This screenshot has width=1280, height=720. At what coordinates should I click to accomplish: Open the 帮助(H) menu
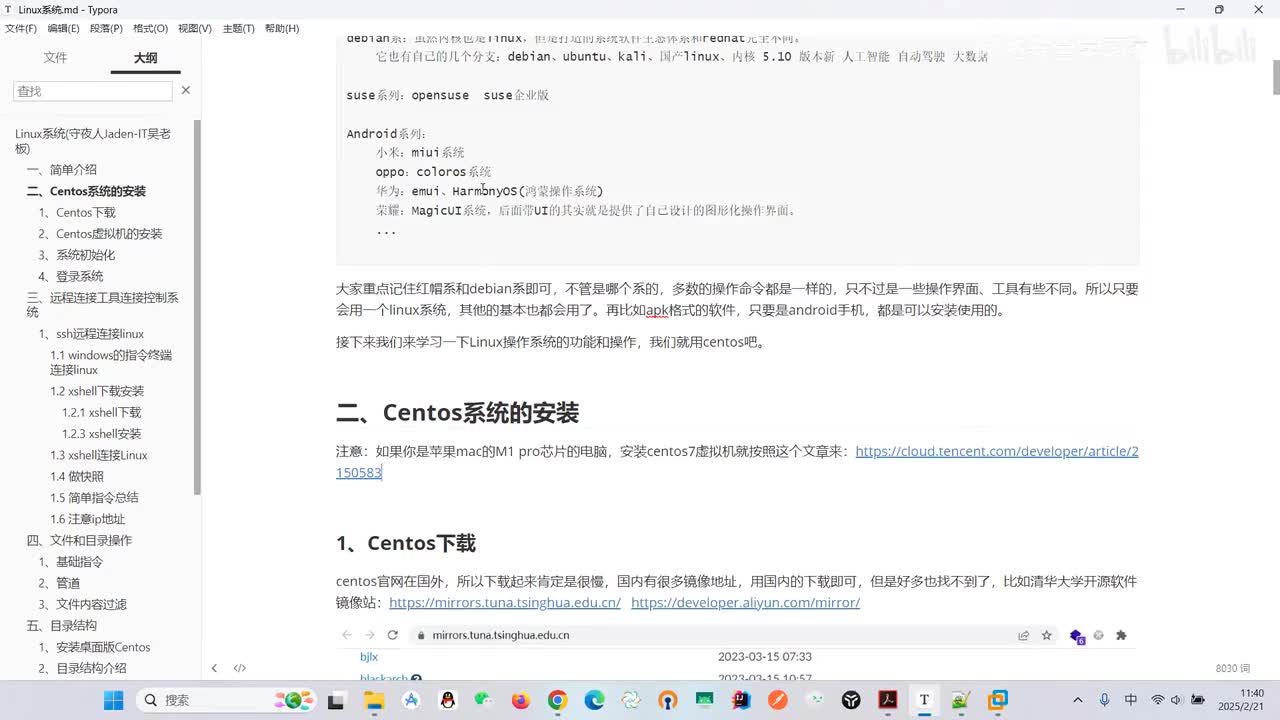[282, 28]
